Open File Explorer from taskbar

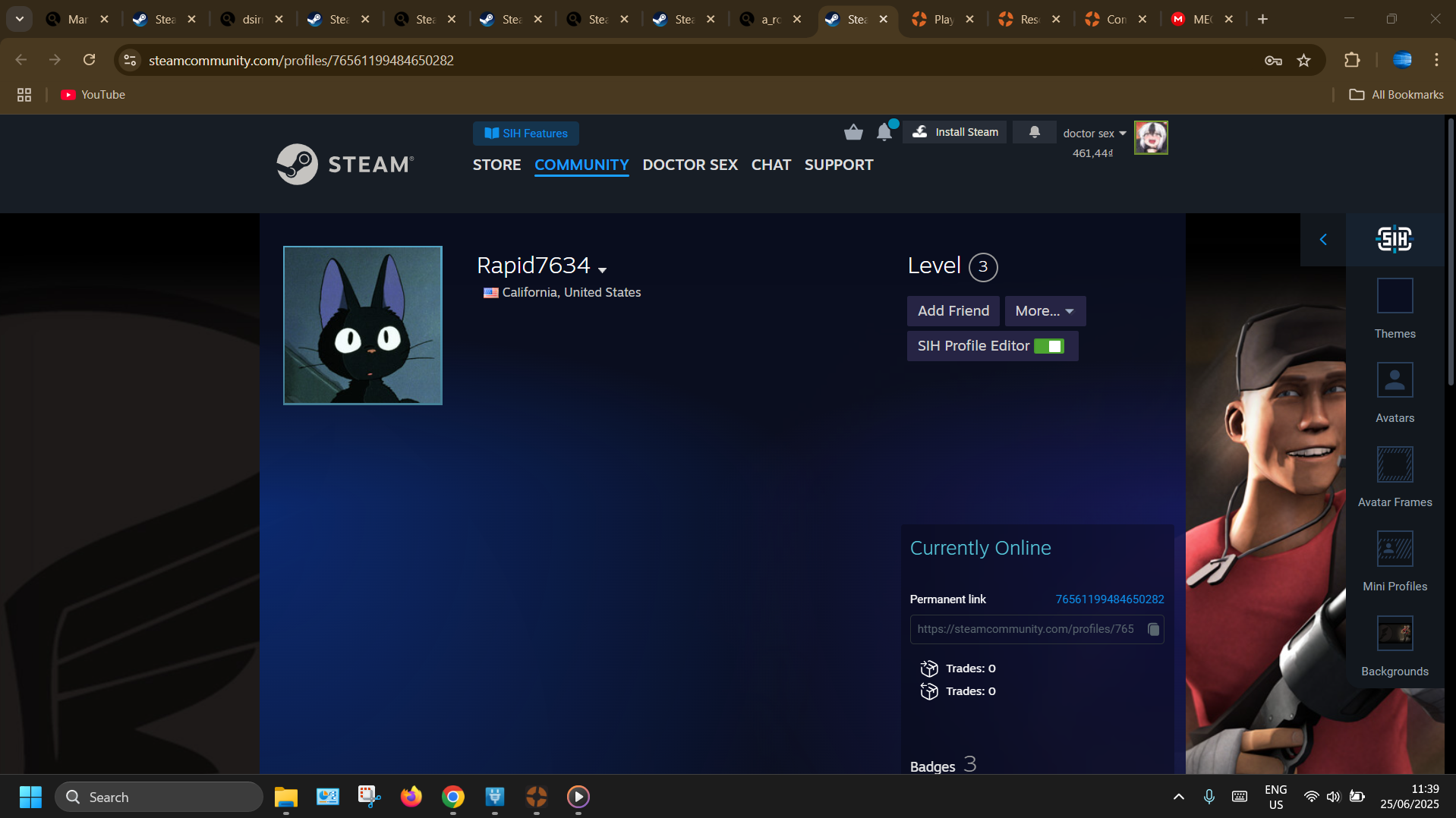click(285, 797)
